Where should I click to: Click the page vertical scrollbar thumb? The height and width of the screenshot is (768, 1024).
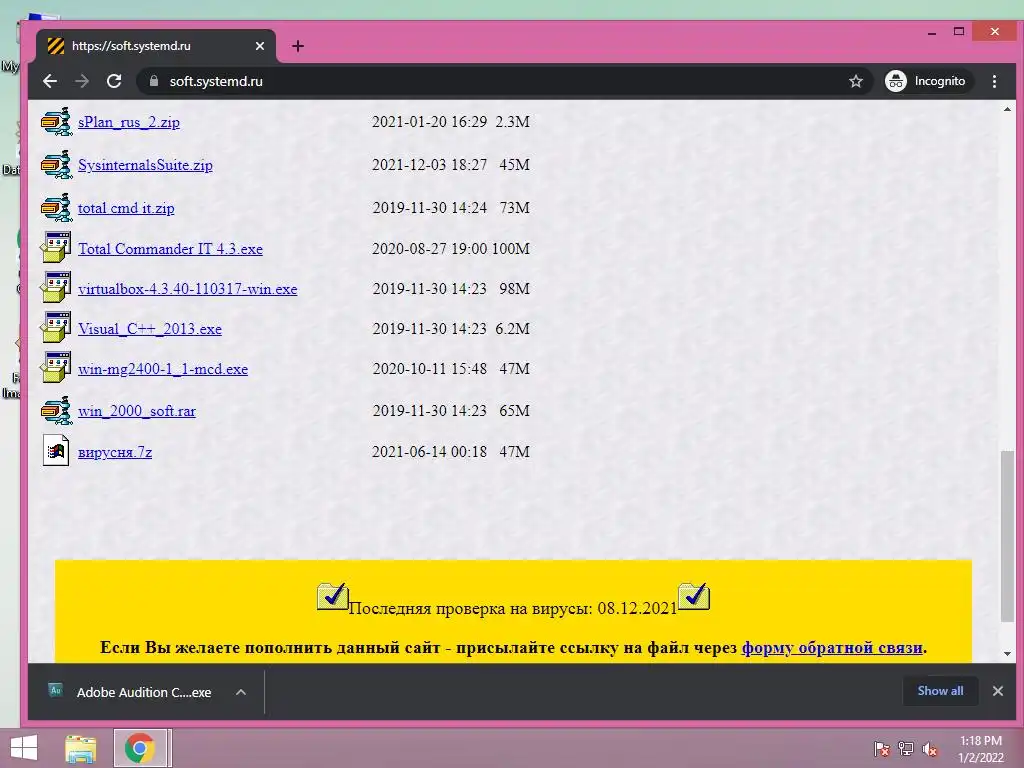pyautogui.click(x=1007, y=536)
